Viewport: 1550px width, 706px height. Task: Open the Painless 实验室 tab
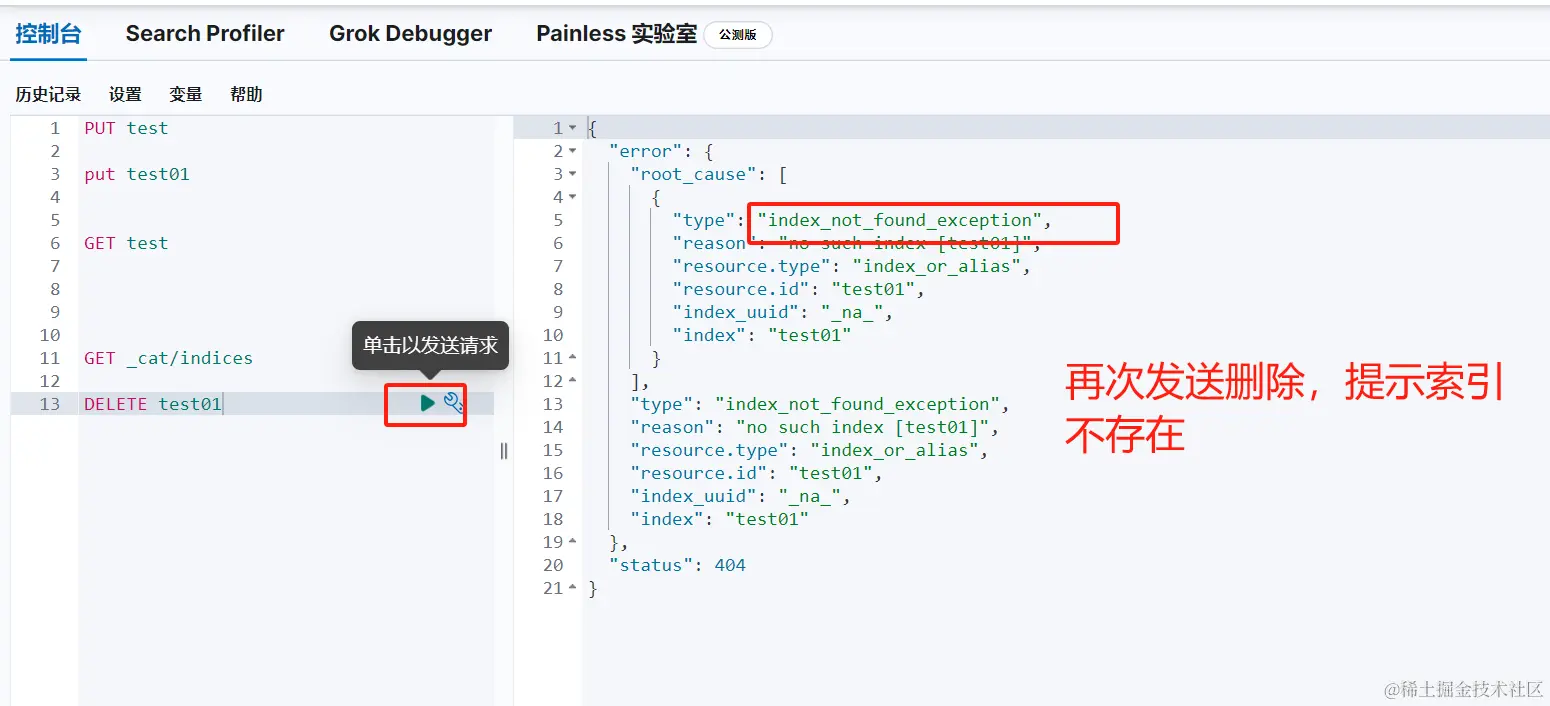click(616, 33)
